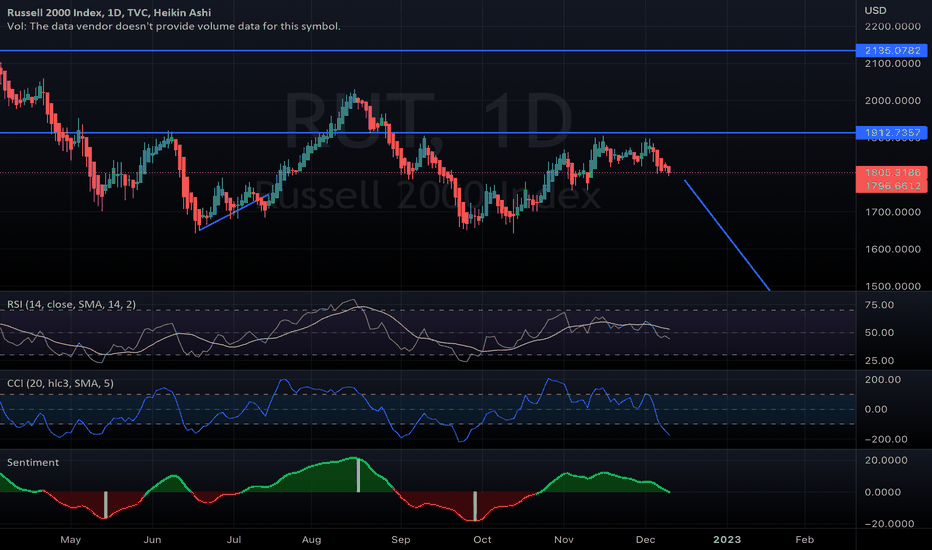Click the Russell 2000 Index chart title
The height and width of the screenshot is (550, 932).
[109, 12]
